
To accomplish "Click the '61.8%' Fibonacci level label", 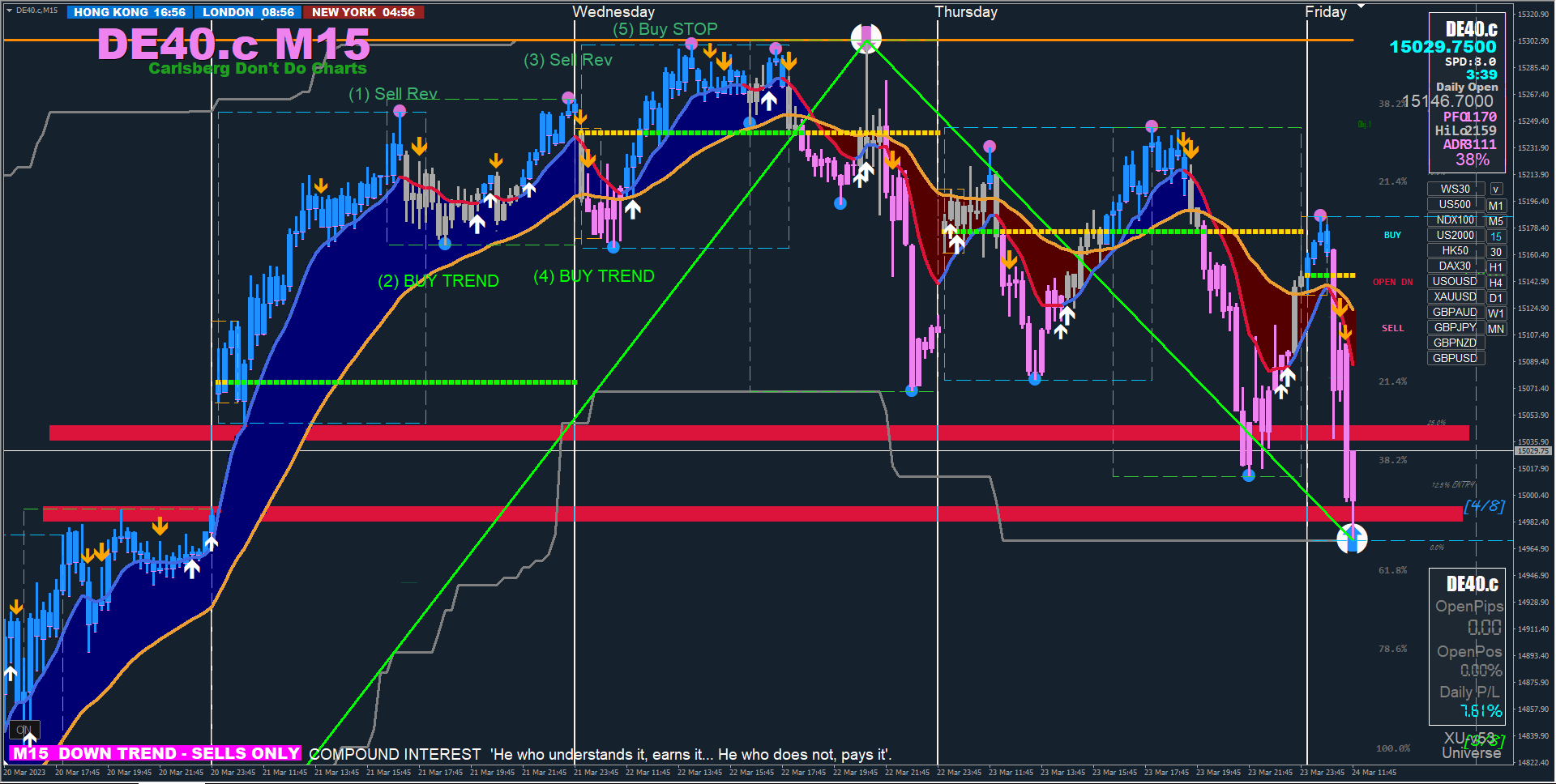I will click(x=1393, y=570).
